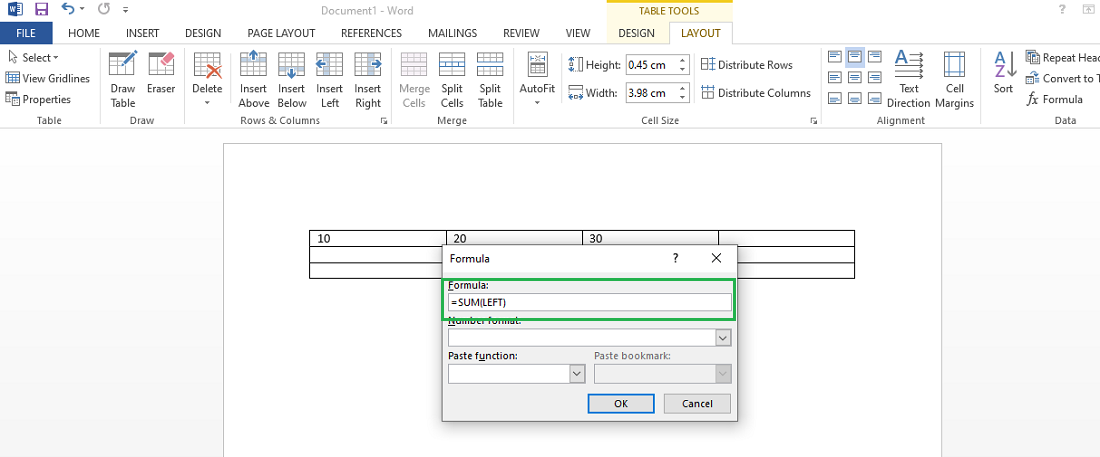Select Align Center Right icon
Image resolution: width=1100 pixels, height=457 pixels.
tap(875, 77)
